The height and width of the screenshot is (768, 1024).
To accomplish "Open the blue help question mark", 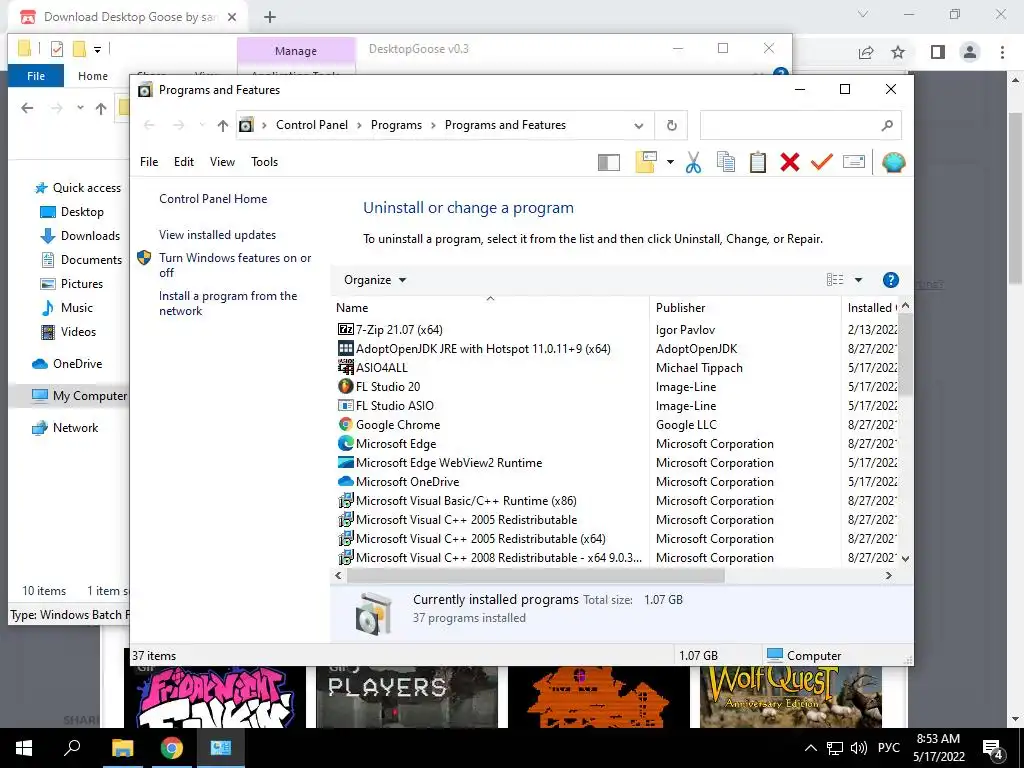I will coord(890,280).
